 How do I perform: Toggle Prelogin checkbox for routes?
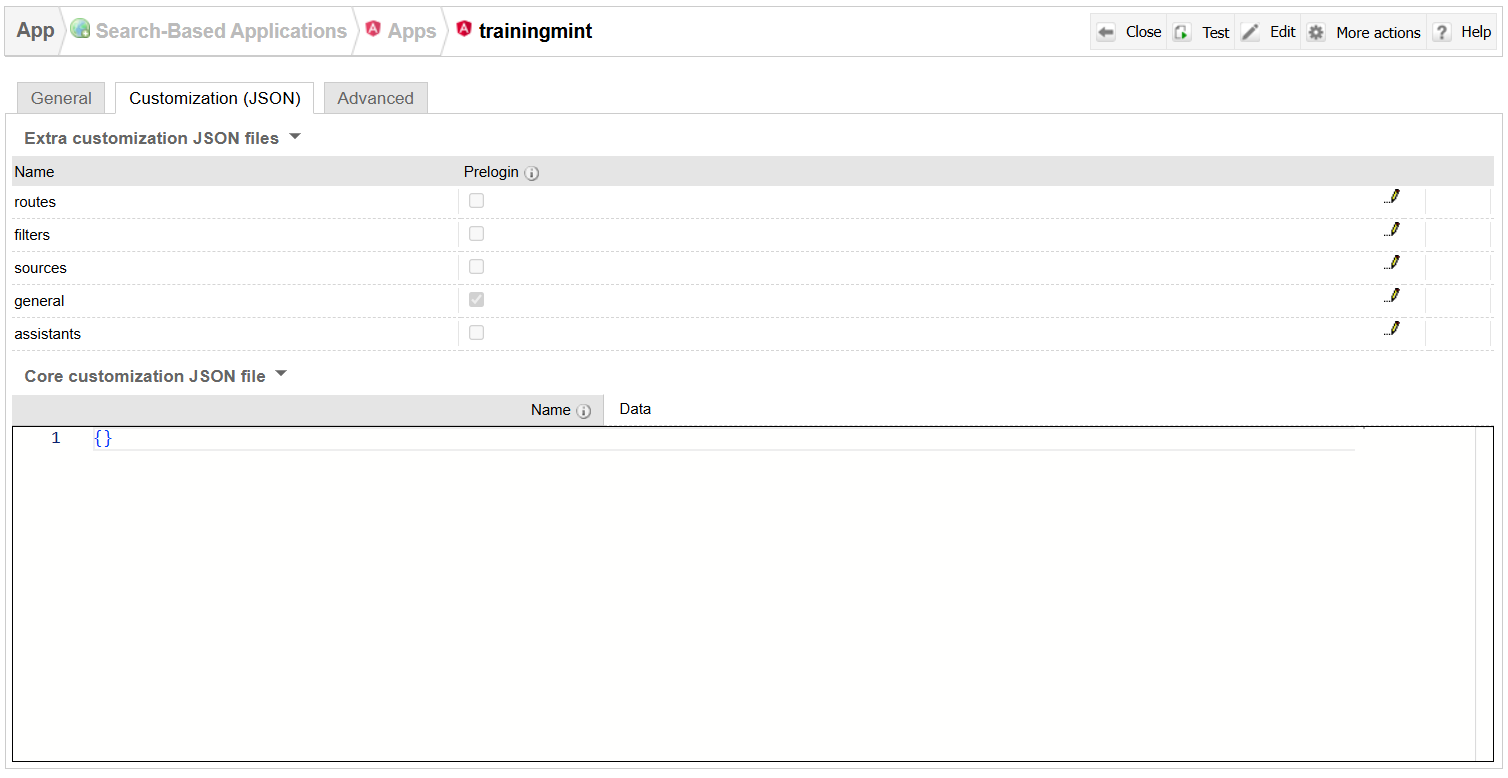coord(477,200)
